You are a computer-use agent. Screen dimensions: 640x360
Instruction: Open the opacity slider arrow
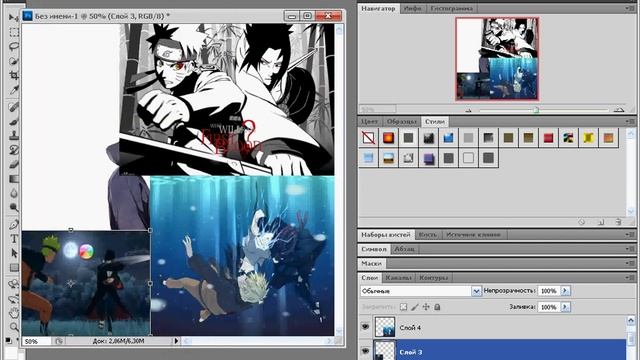coord(565,291)
